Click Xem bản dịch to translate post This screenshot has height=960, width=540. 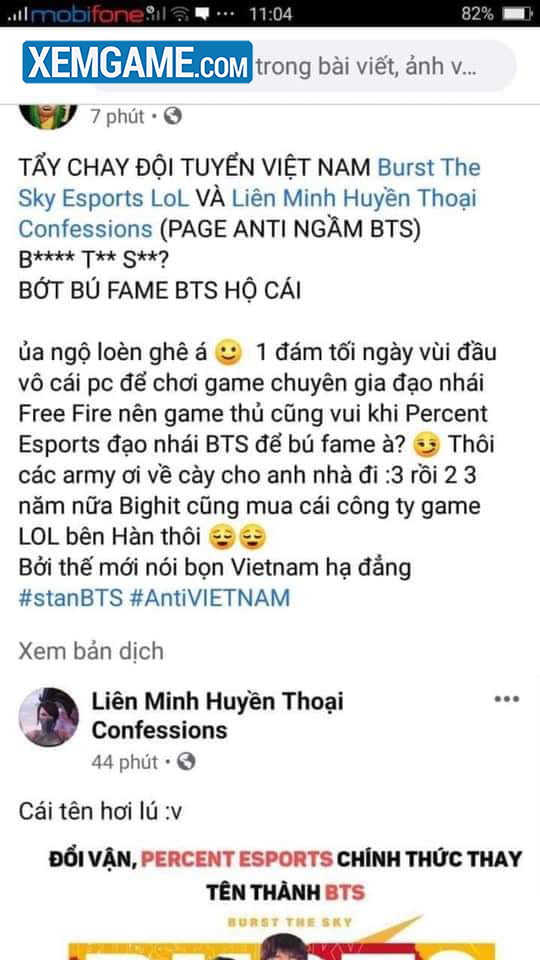91,651
